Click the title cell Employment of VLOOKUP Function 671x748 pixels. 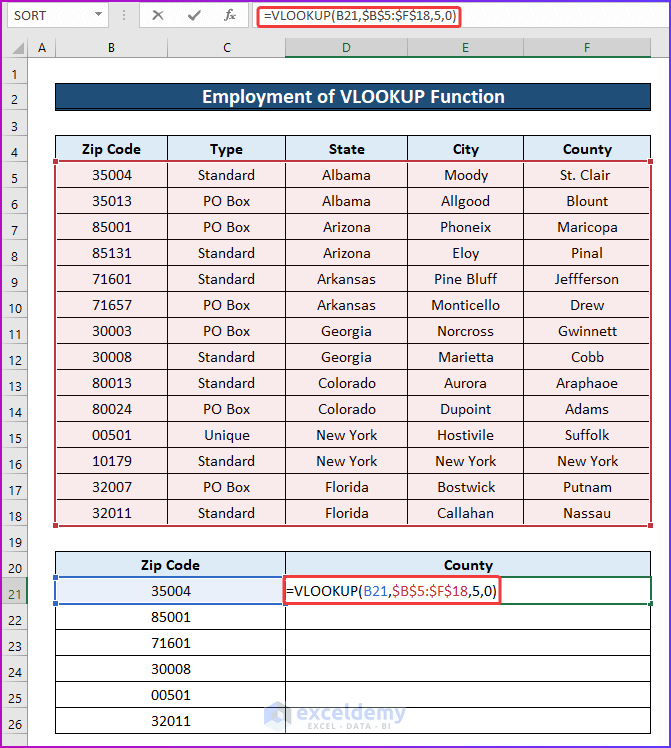click(353, 97)
